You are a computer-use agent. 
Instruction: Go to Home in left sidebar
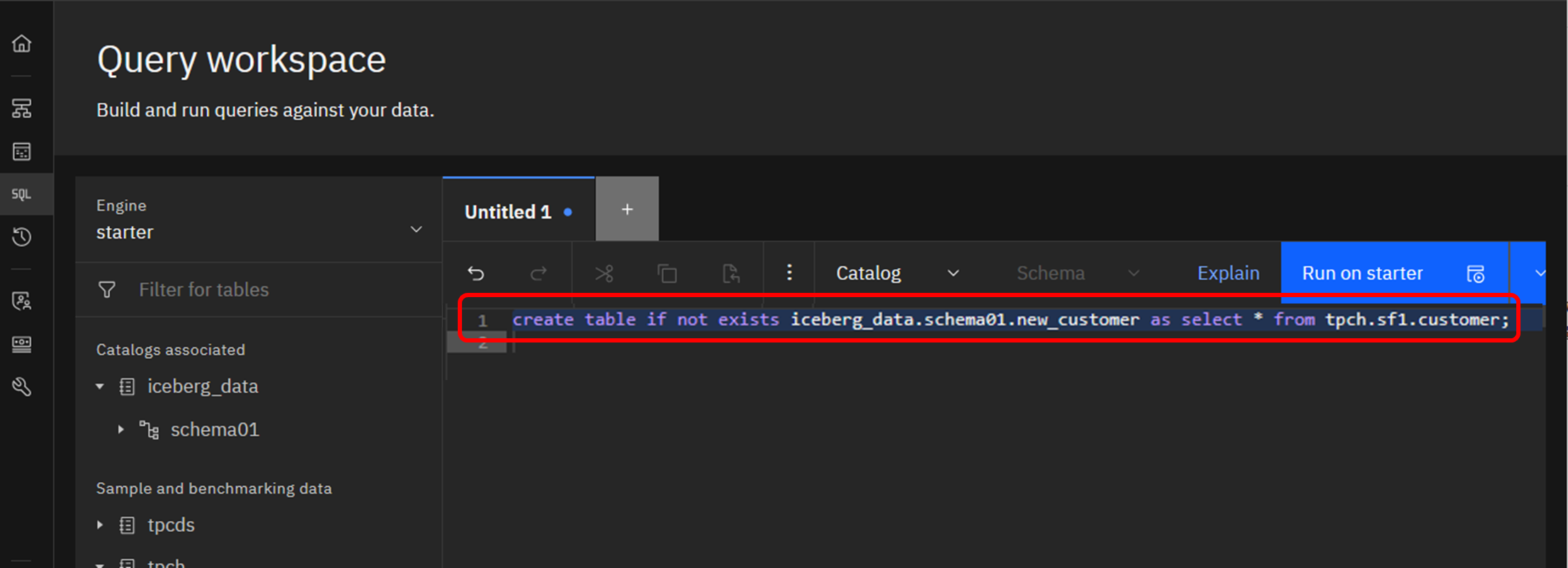(x=22, y=44)
